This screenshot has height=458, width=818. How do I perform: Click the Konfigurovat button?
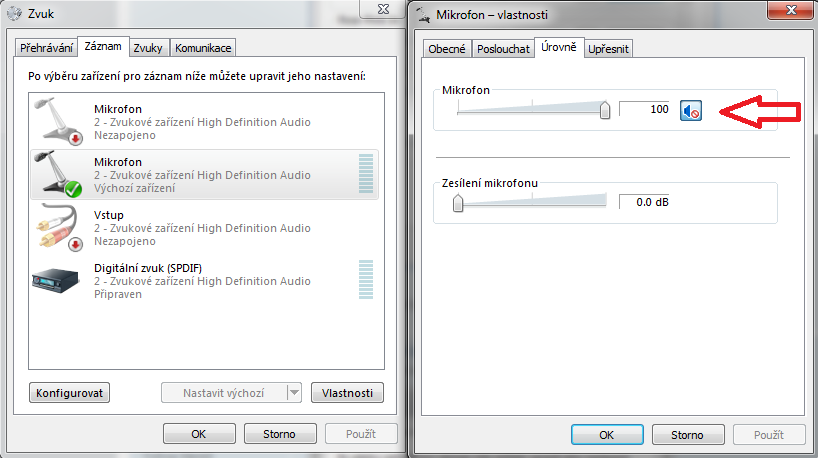click(x=70, y=393)
